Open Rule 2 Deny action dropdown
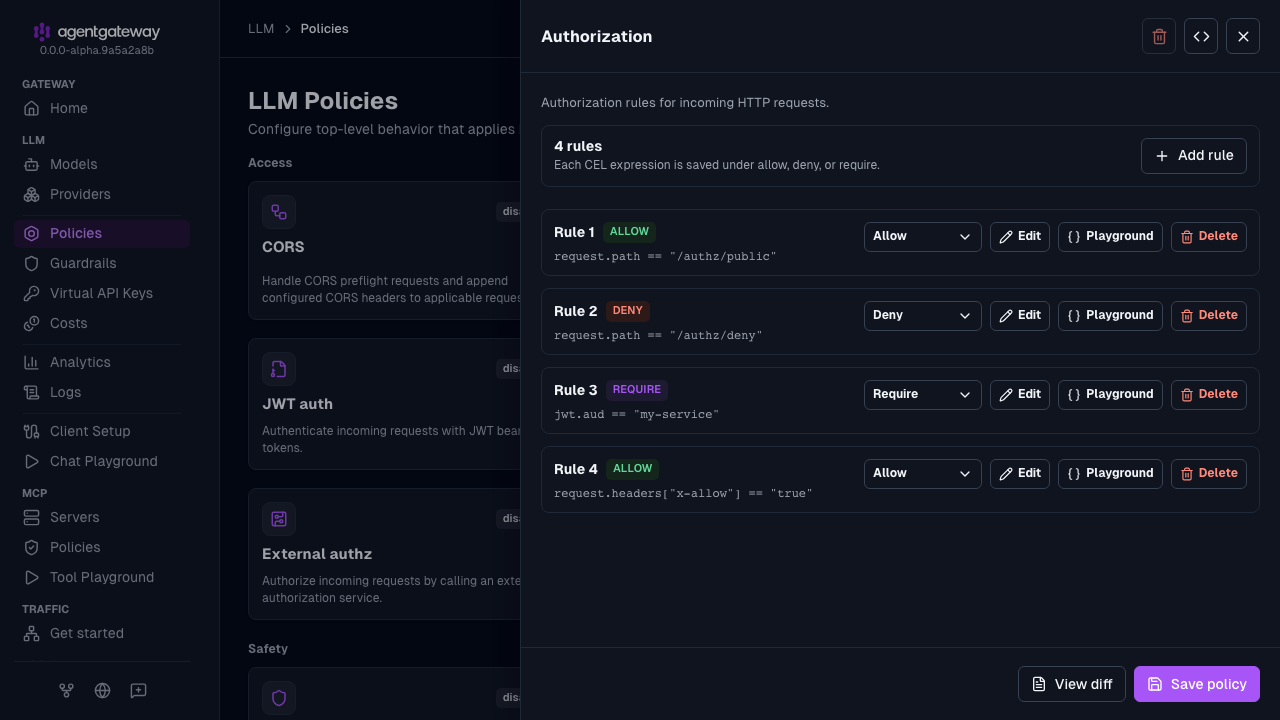 (922, 316)
